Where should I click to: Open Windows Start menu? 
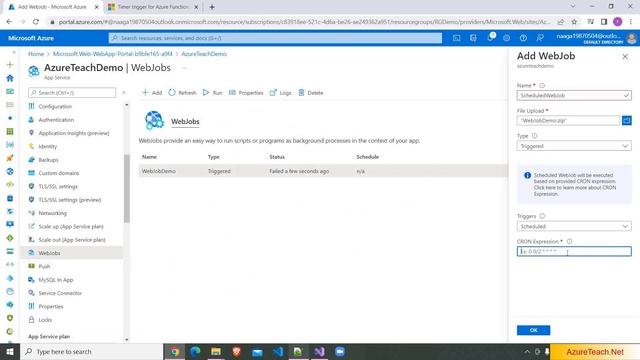pos(10,351)
